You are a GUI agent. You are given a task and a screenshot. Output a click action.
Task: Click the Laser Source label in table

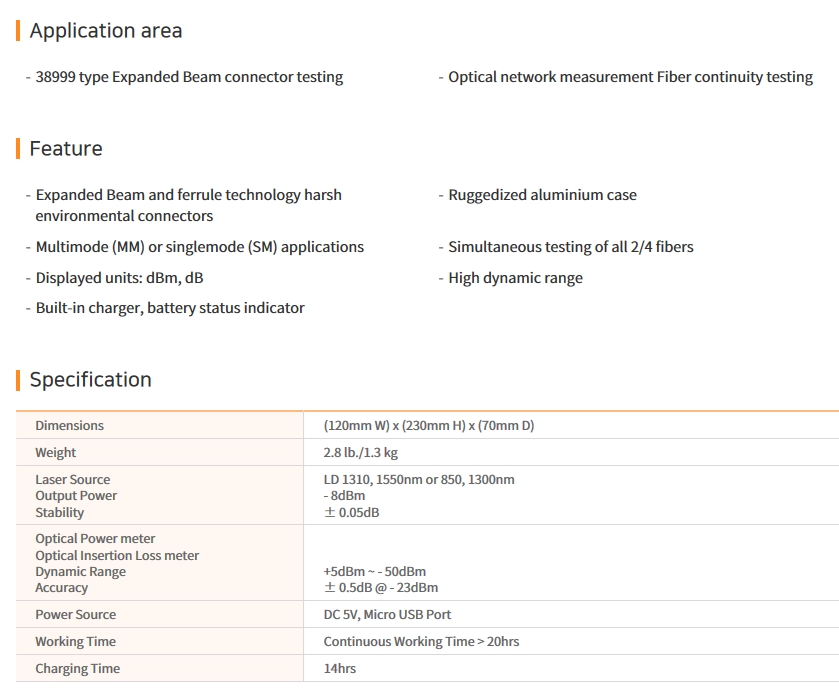click(73, 480)
